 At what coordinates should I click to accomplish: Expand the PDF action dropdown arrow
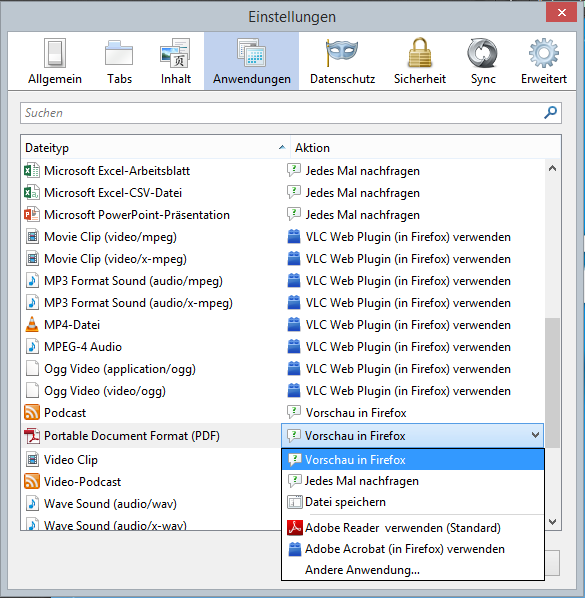click(535, 435)
